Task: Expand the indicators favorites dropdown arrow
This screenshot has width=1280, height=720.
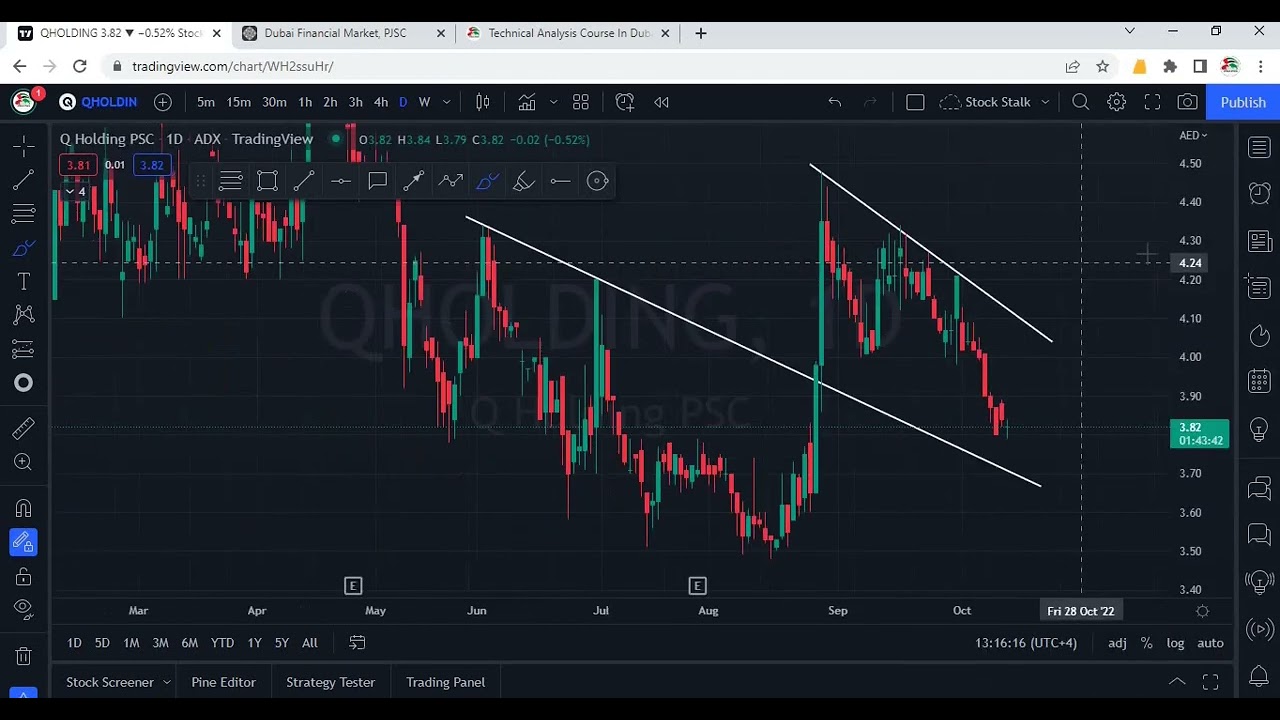Action: 553,102
